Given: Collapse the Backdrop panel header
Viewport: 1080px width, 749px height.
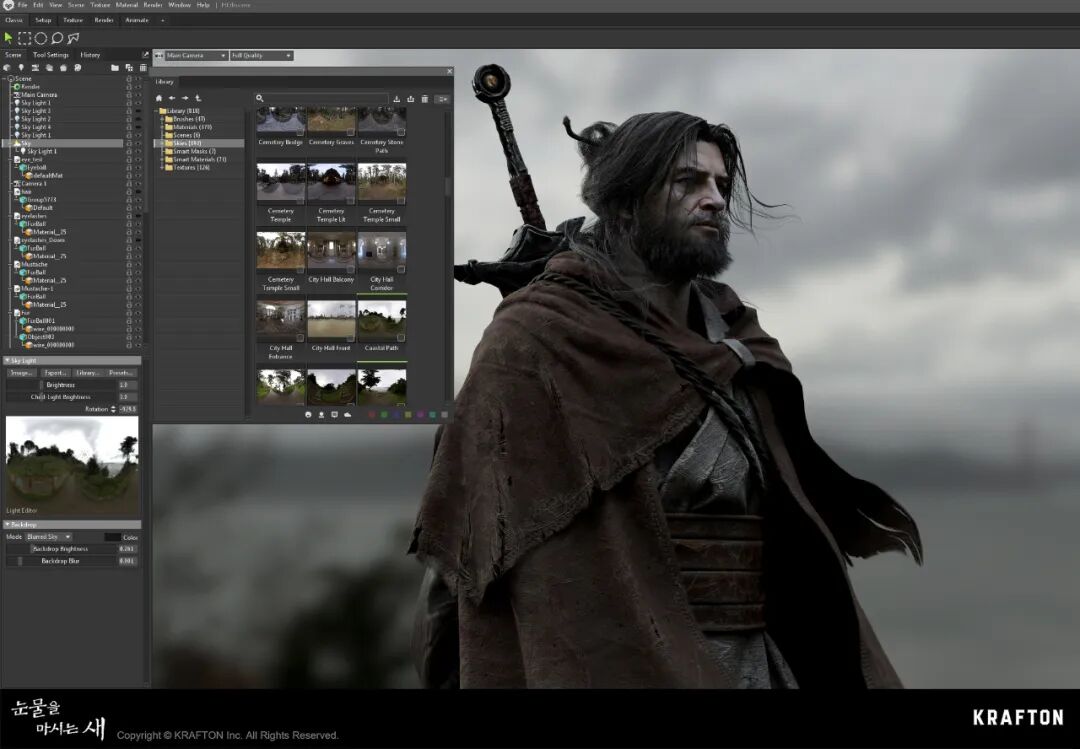Looking at the screenshot, I should [x=72, y=524].
